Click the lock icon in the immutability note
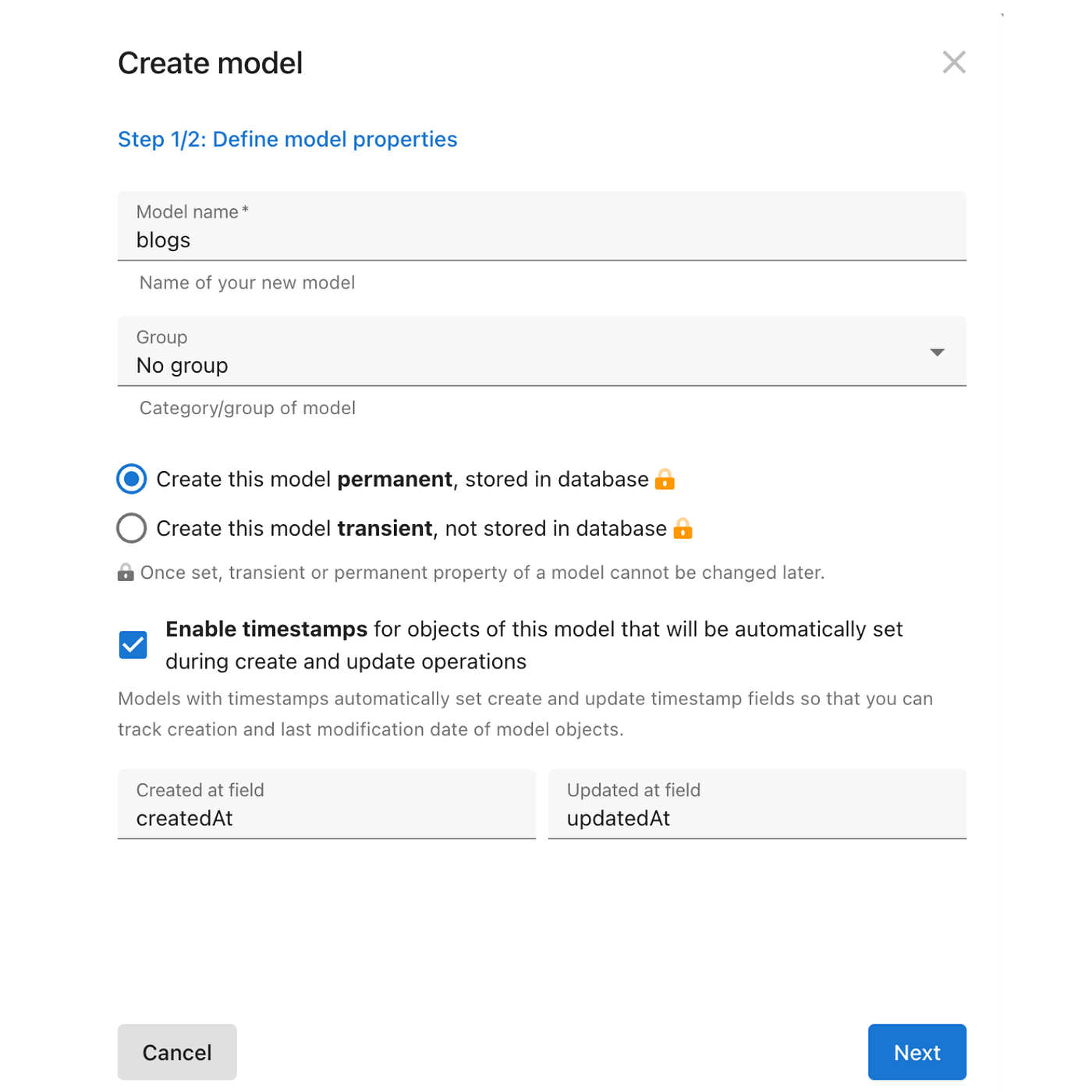This screenshot has width=1092, height=1092. pyautogui.click(x=126, y=572)
